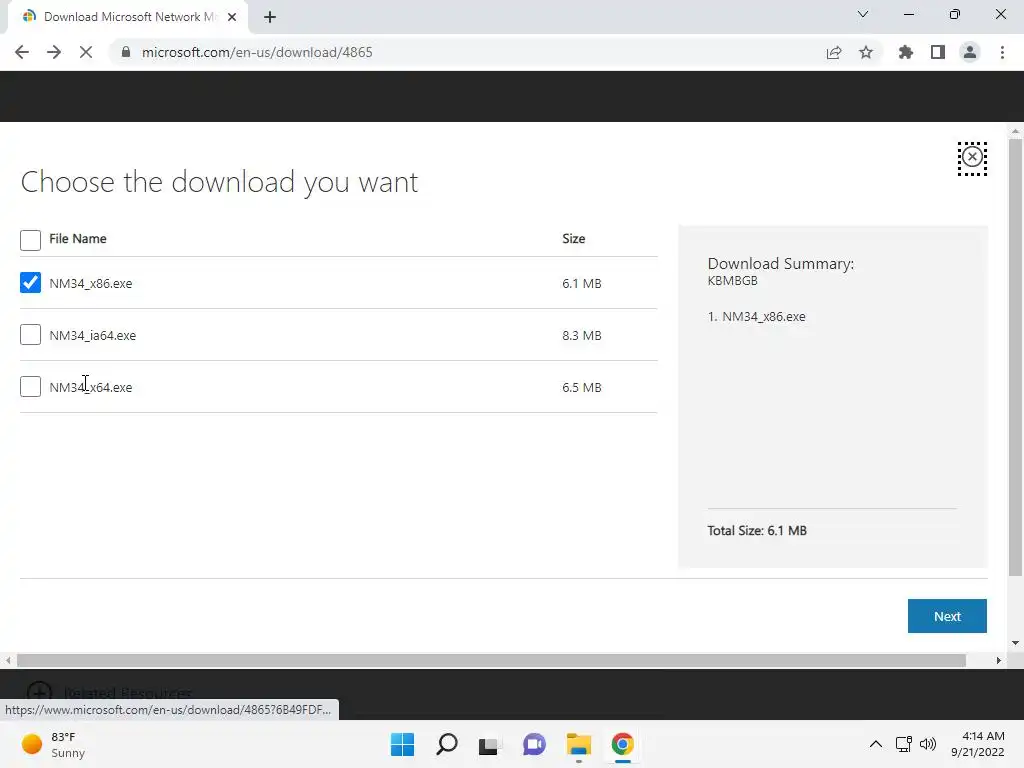This screenshot has width=1024, height=768.
Task: Open the volume tray icon
Action: coord(927,744)
